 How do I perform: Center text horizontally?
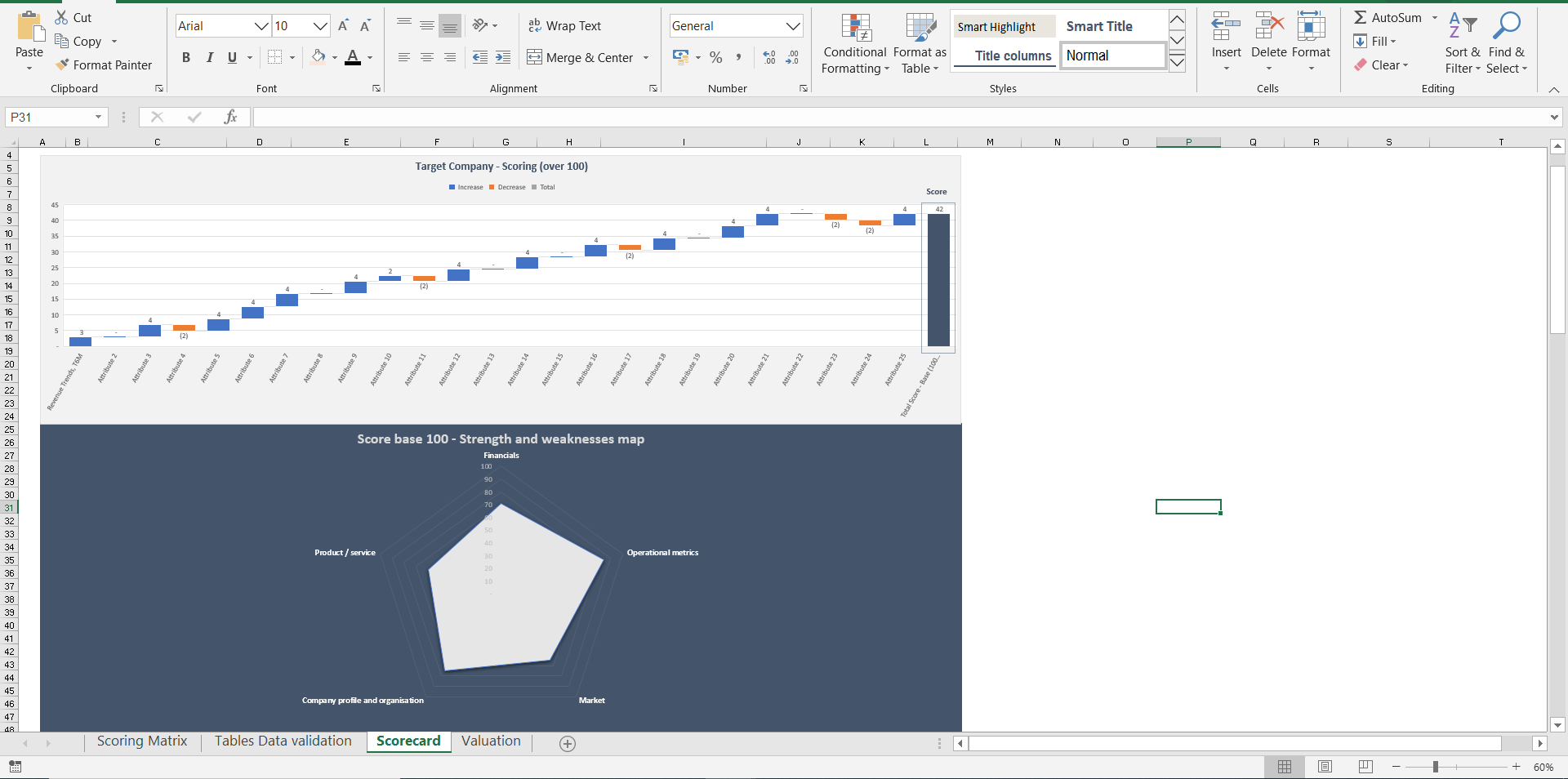click(x=427, y=57)
